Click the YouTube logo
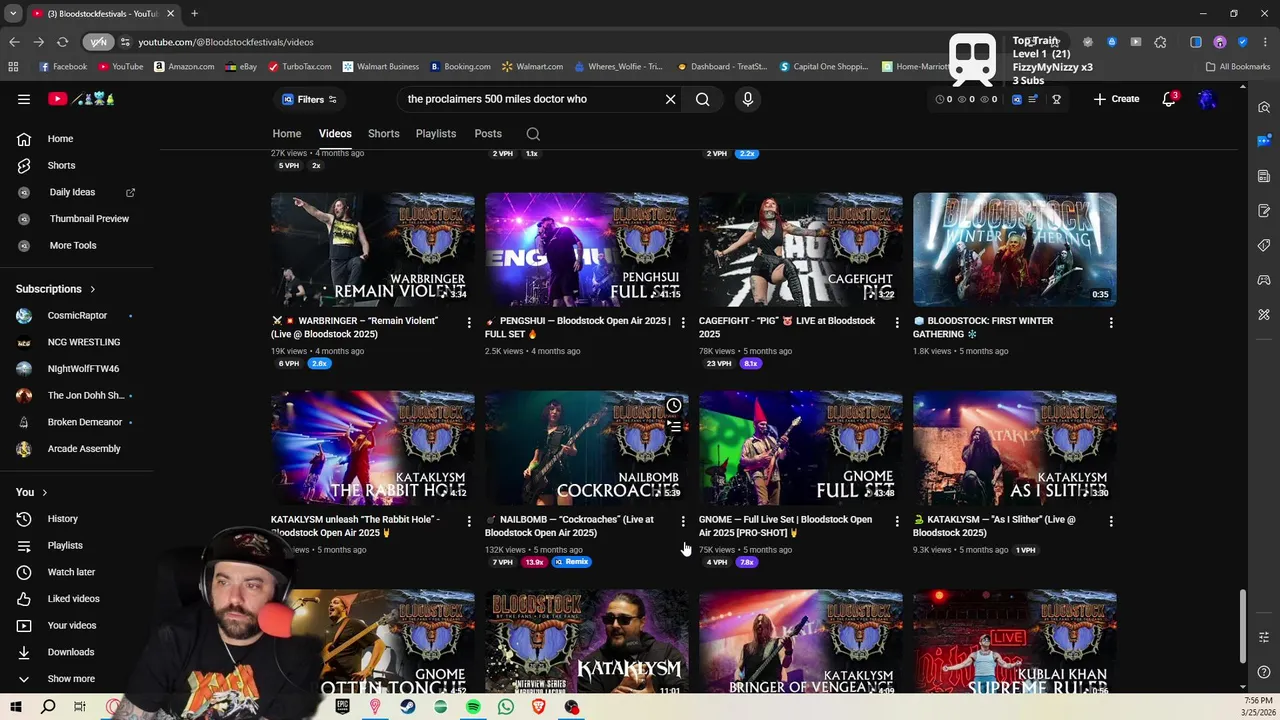Screen dimensions: 1280x720 point(58,99)
